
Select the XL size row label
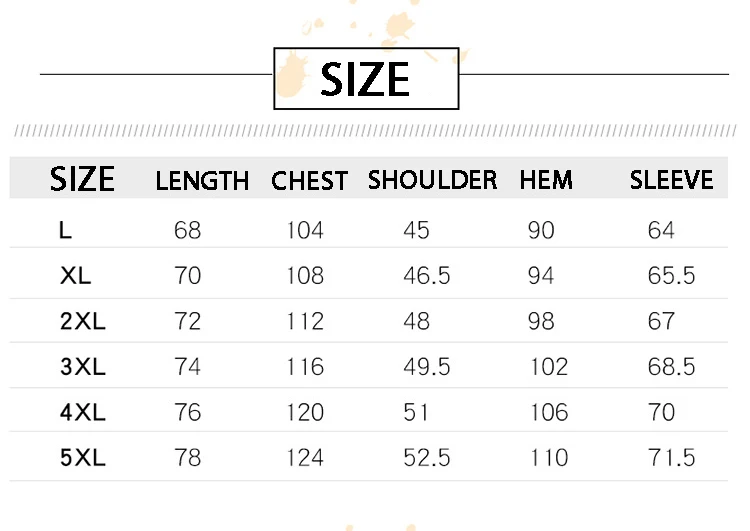point(75,276)
